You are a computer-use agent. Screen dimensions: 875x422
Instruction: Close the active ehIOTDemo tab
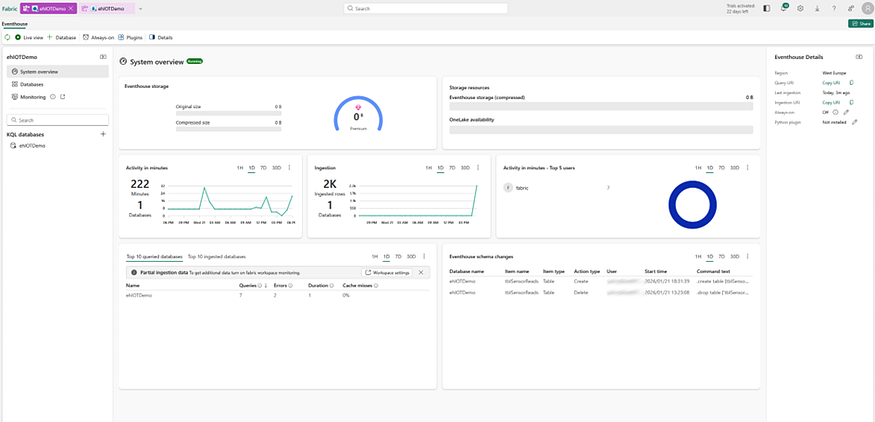(x=71, y=8)
